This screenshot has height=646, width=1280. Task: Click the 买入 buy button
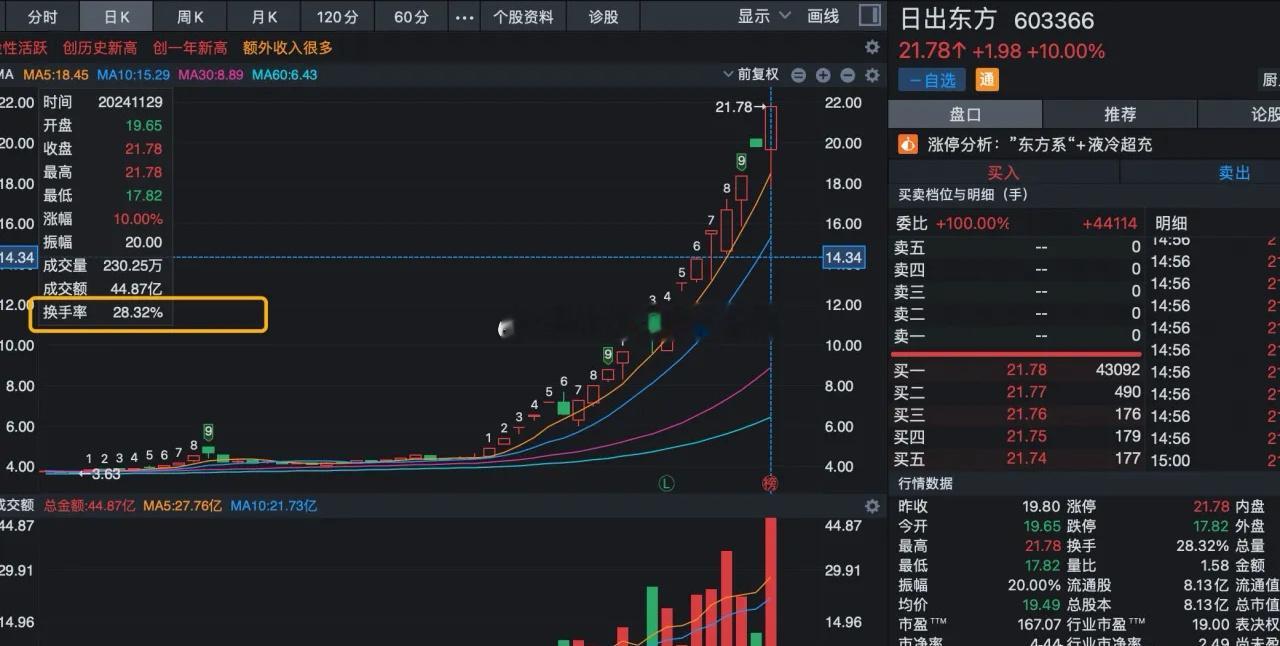1003,173
